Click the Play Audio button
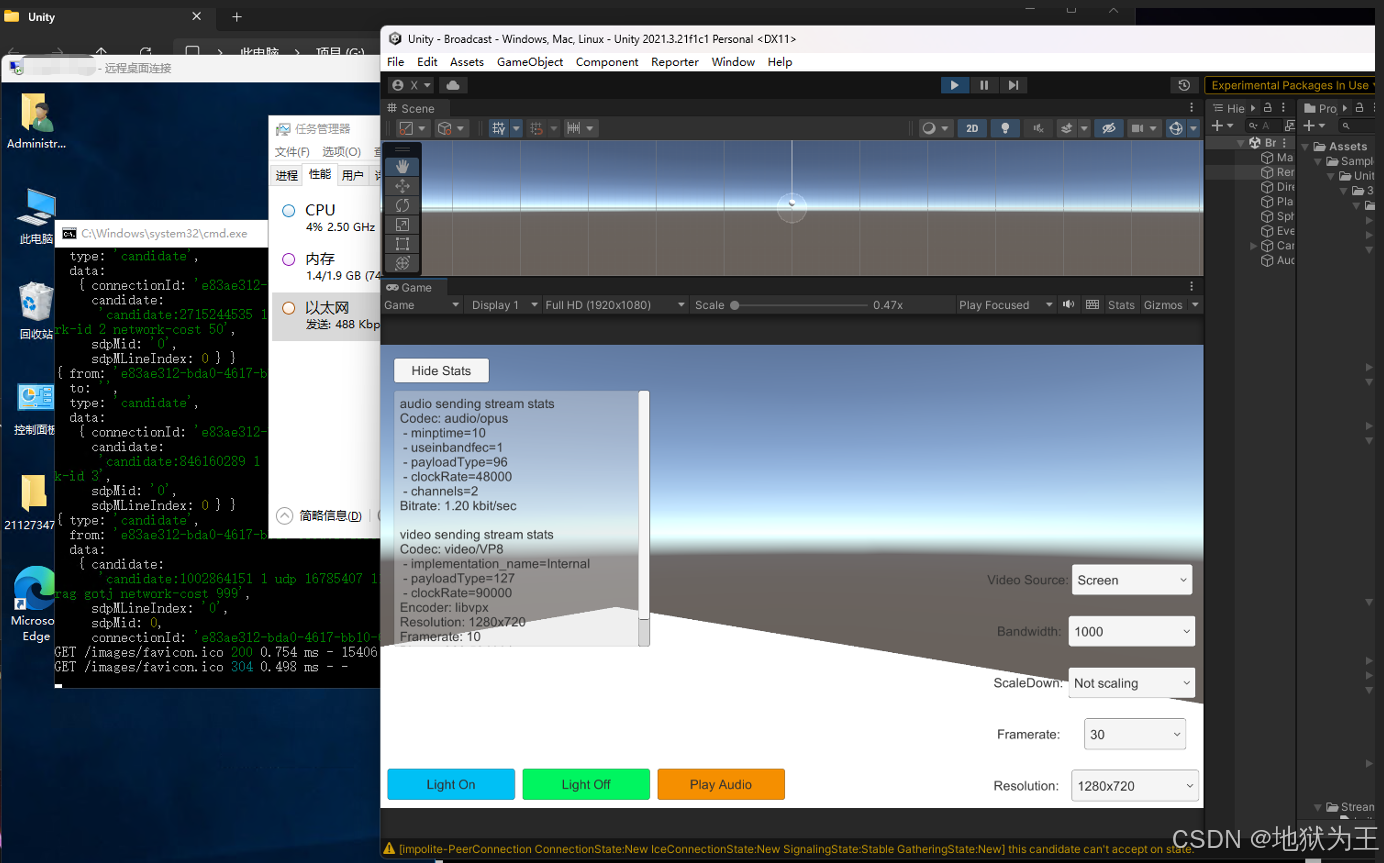 click(721, 784)
